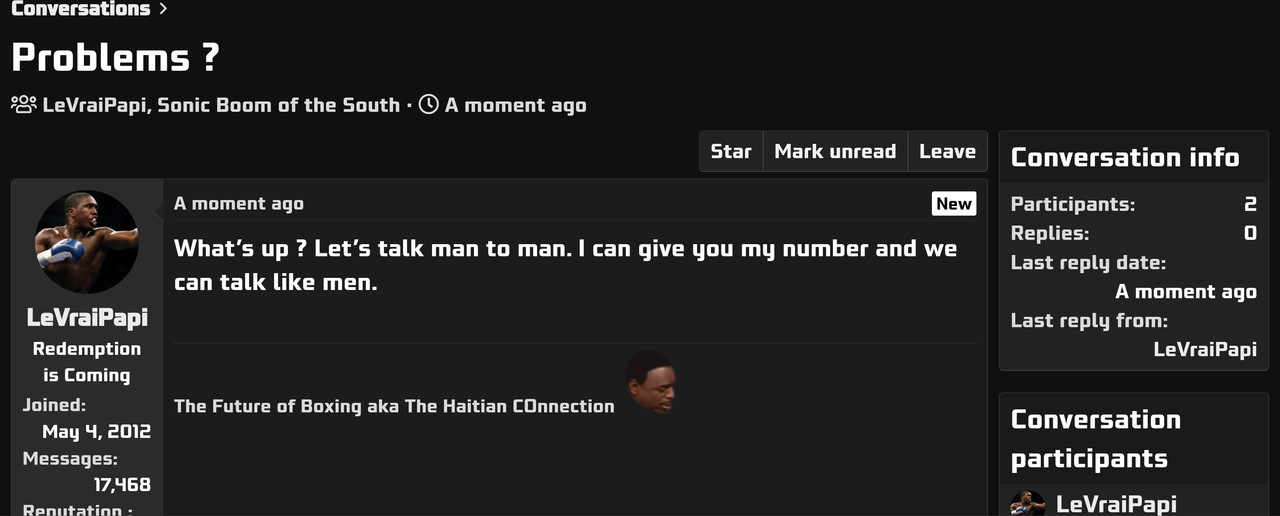Open the Last reply from LeVraiPapi link
Screen dimensions: 1280x516
[x=1205, y=349]
